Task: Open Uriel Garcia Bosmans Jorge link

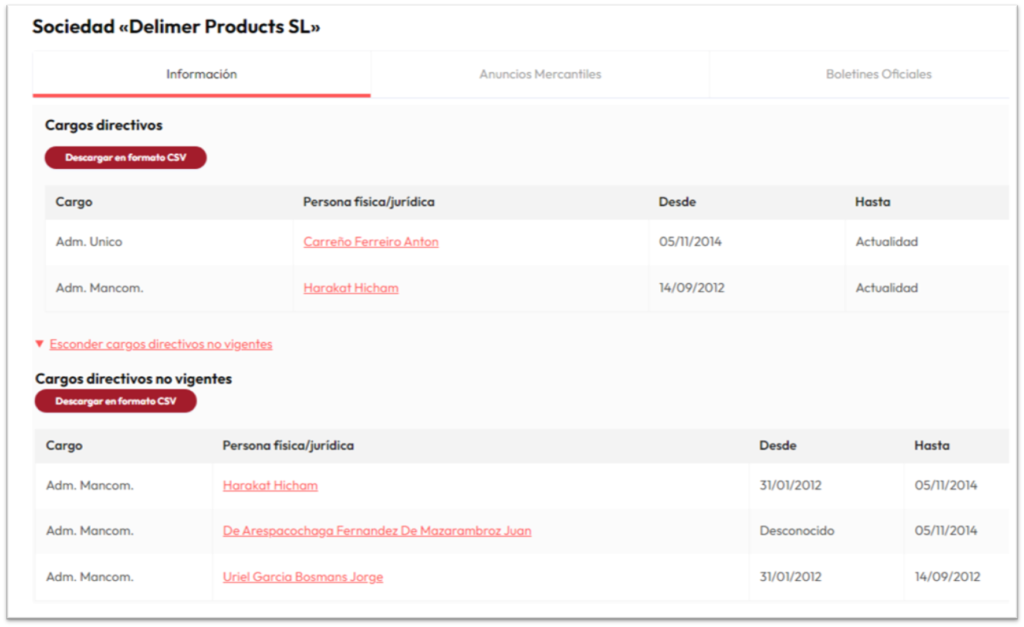Action: tap(303, 577)
